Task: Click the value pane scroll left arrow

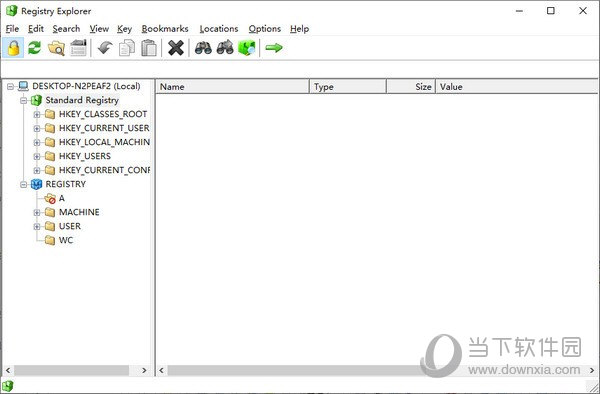Action: tap(162, 370)
